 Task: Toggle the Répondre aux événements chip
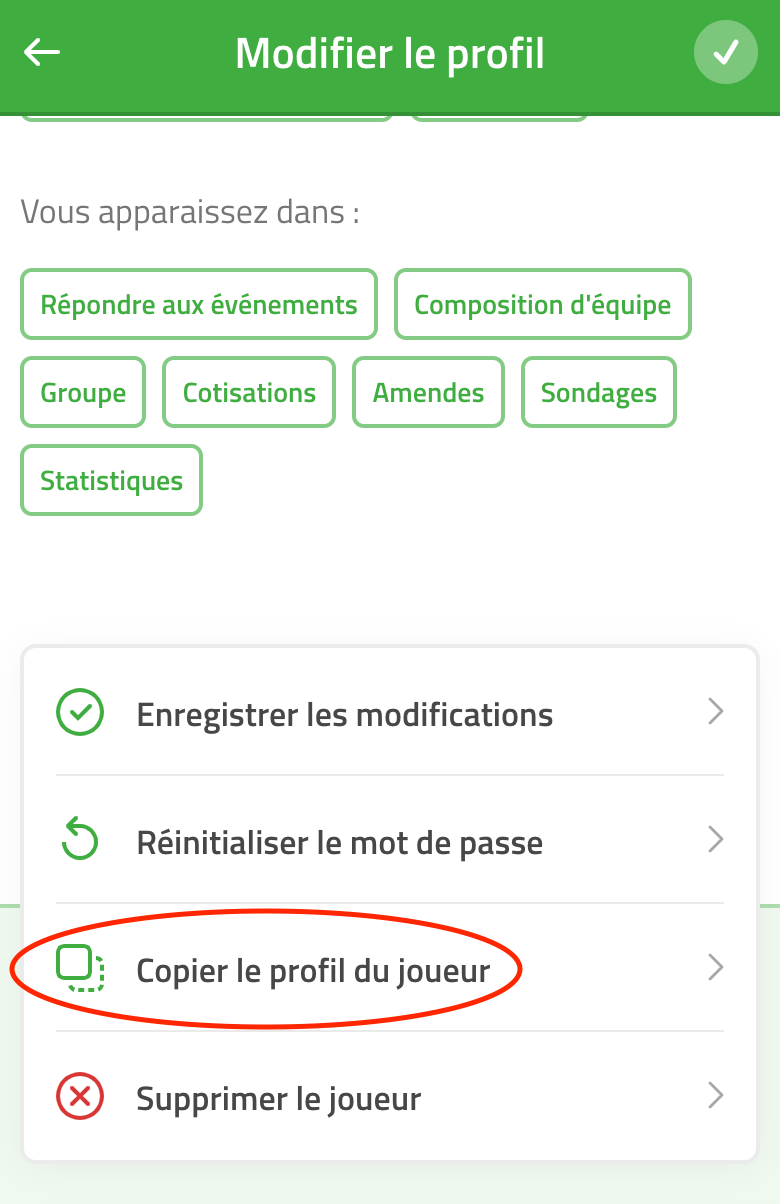(199, 304)
